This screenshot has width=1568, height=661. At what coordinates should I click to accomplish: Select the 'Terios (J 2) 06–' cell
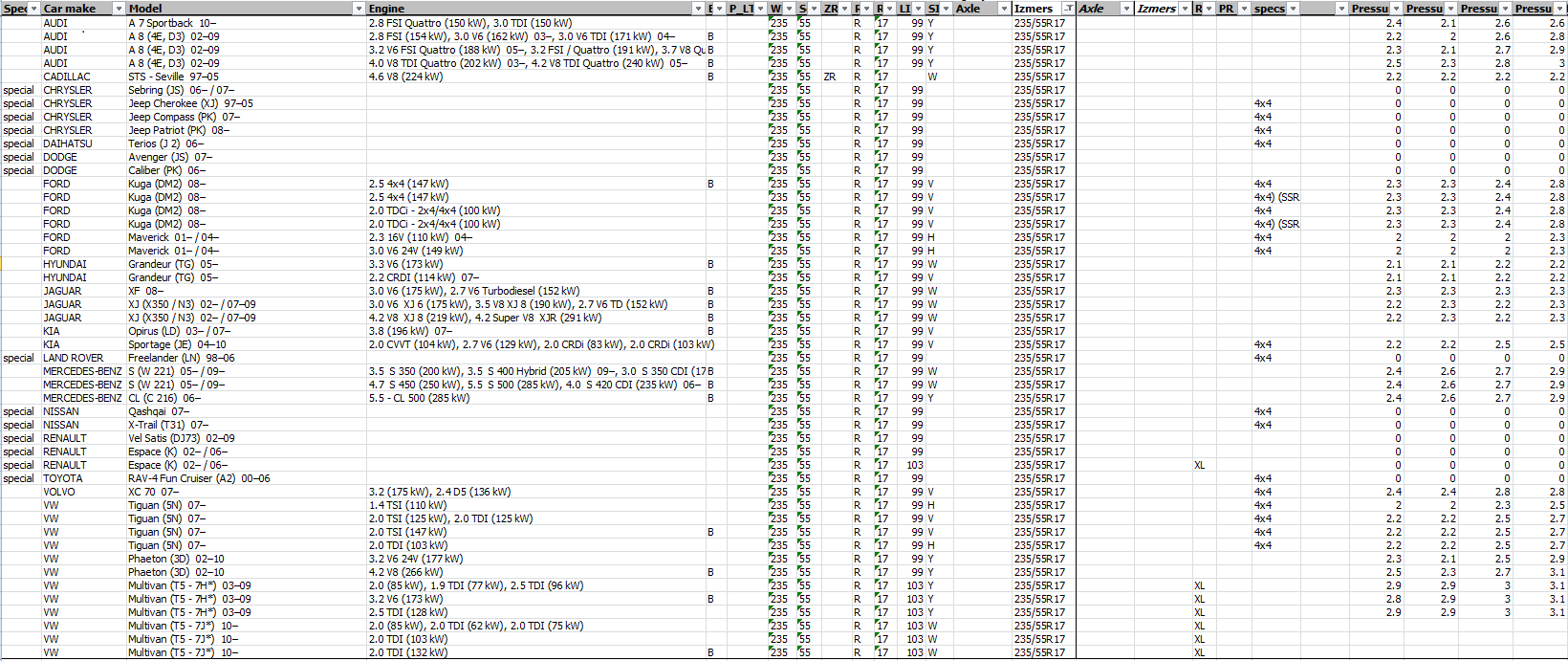(x=246, y=143)
